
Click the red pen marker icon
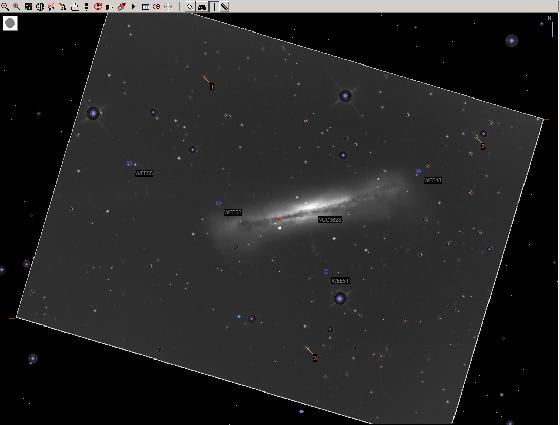pos(121,6)
